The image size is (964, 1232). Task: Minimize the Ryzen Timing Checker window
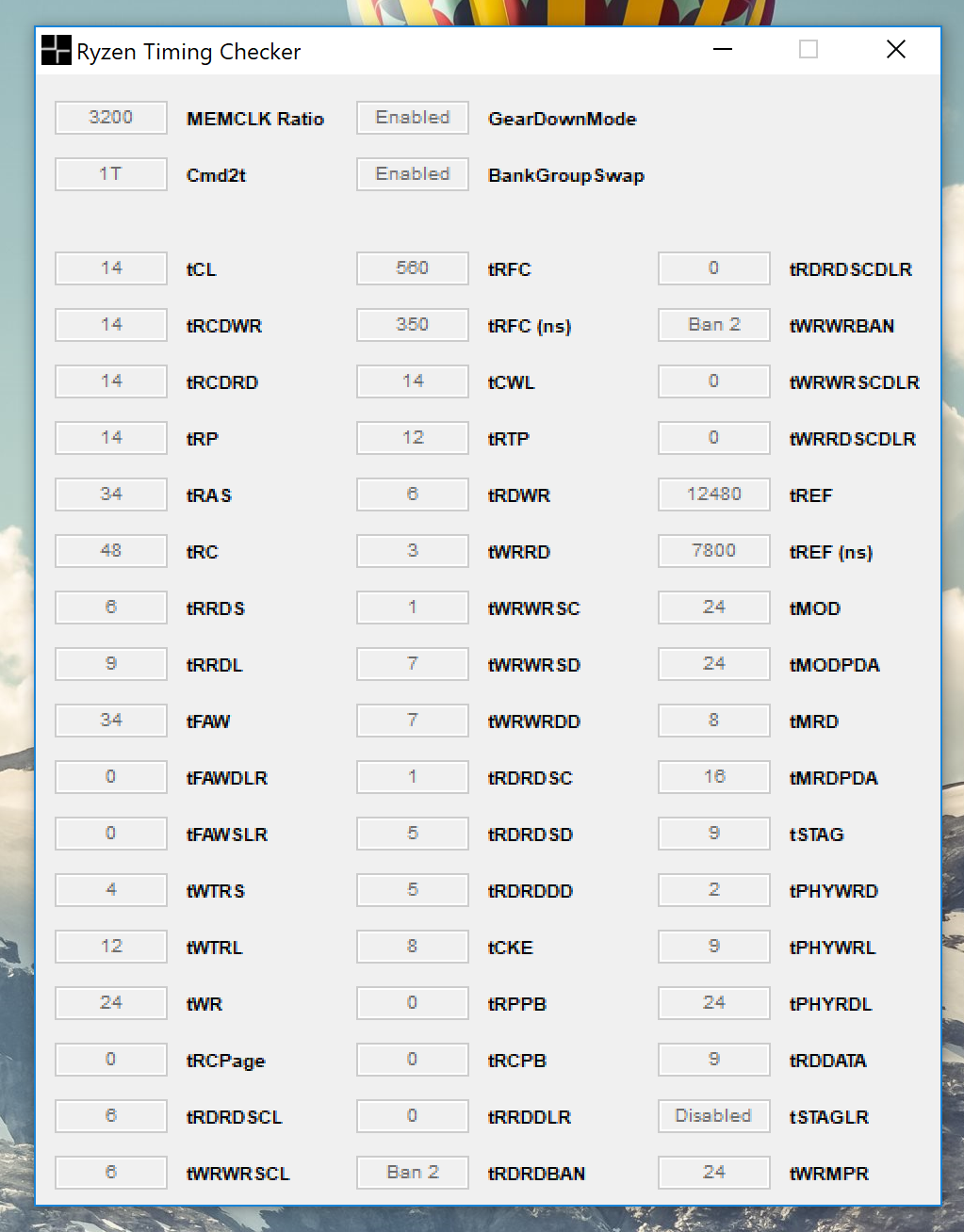[723, 50]
